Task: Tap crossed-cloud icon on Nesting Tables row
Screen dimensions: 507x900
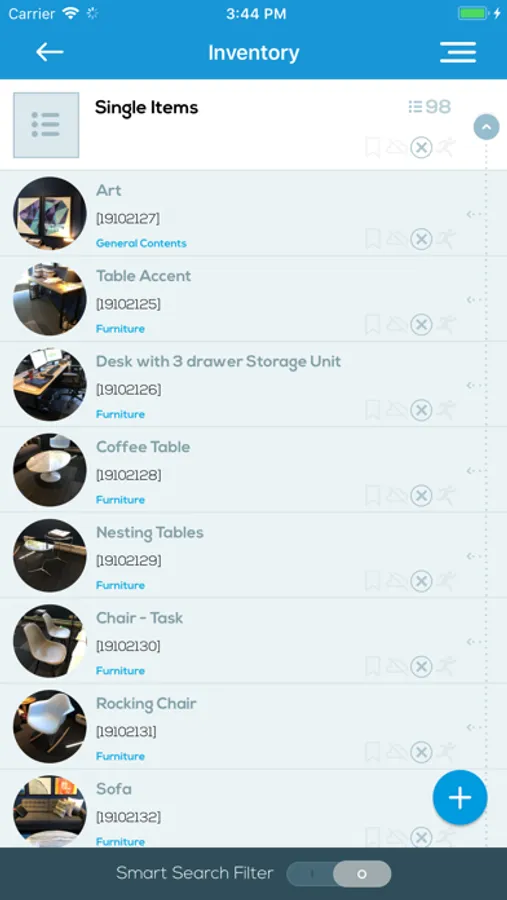Action: pyautogui.click(x=397, y=581)
